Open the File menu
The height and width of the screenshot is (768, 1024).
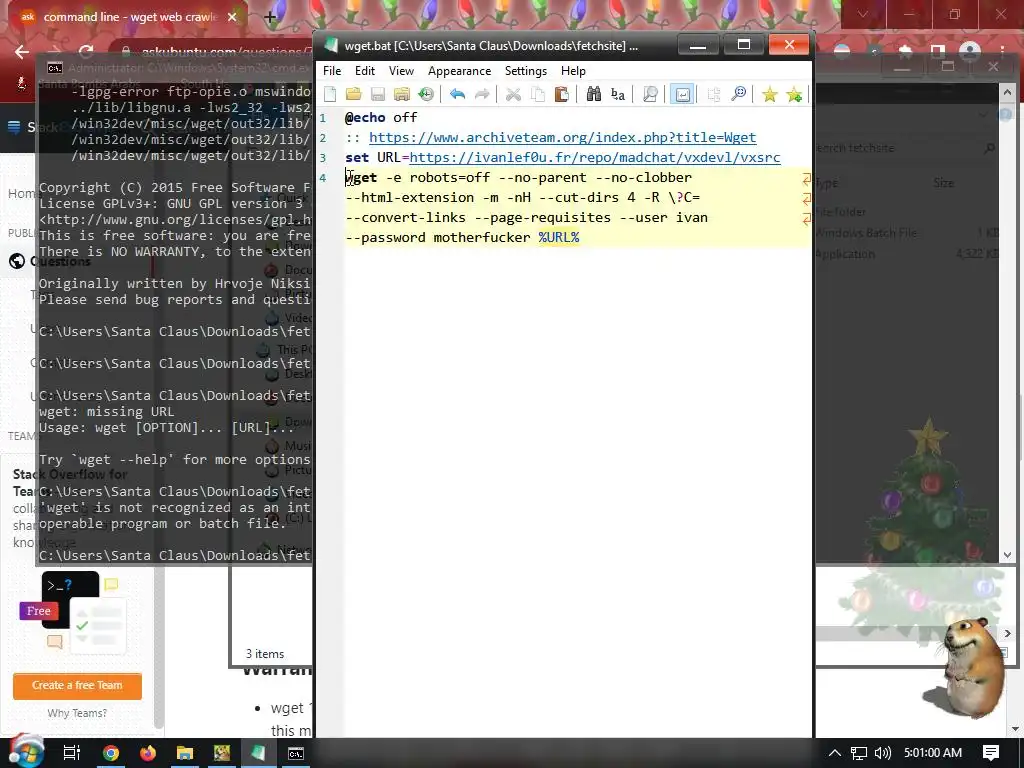point(332,71)
